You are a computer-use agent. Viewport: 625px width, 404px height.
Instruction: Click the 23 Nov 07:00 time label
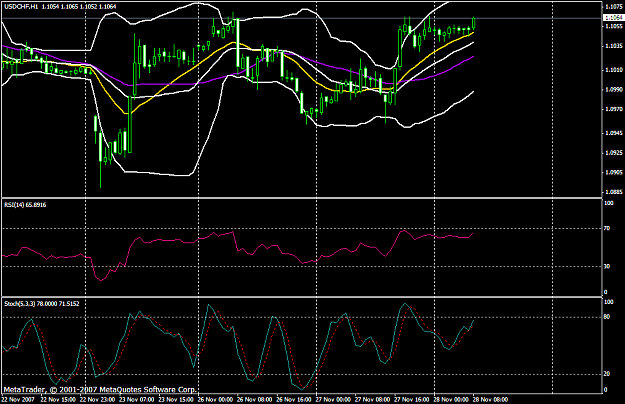(x=137, y=399)
